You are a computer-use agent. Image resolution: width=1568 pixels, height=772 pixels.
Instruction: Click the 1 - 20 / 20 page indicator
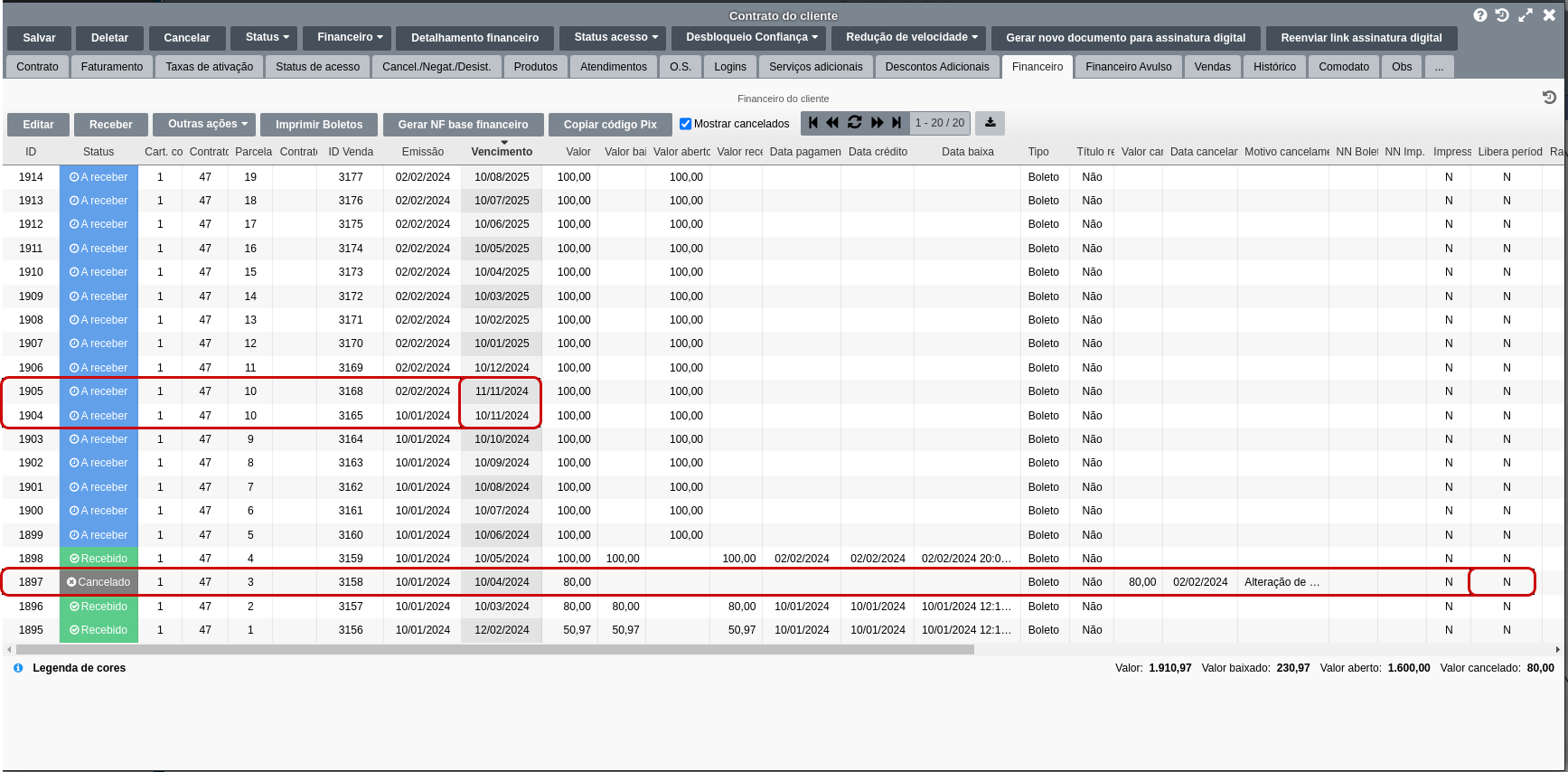pos(939,123)
